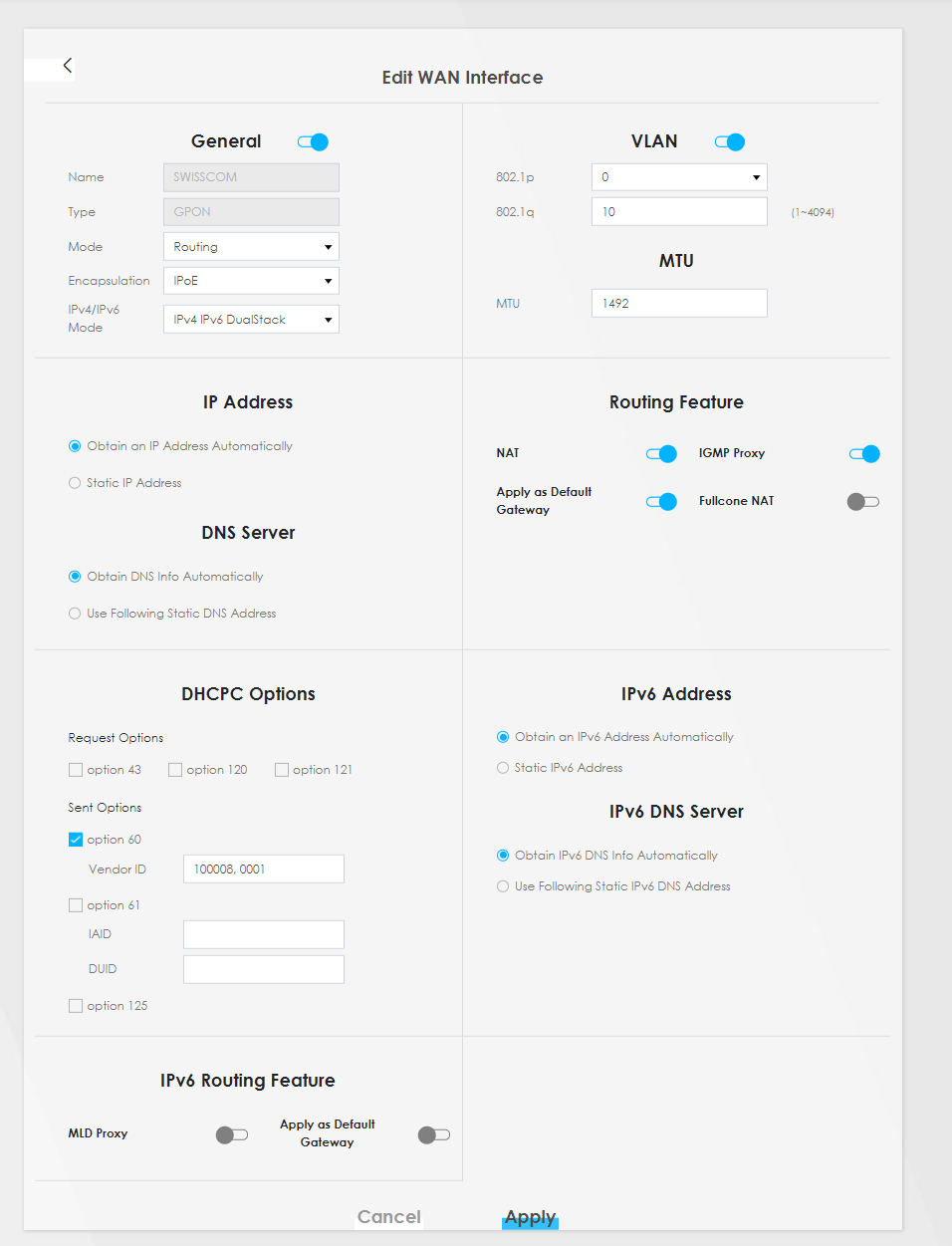
Task: Uncheck the option 60 checkbox
Action: pyautogui.click(x=76, y=840)
